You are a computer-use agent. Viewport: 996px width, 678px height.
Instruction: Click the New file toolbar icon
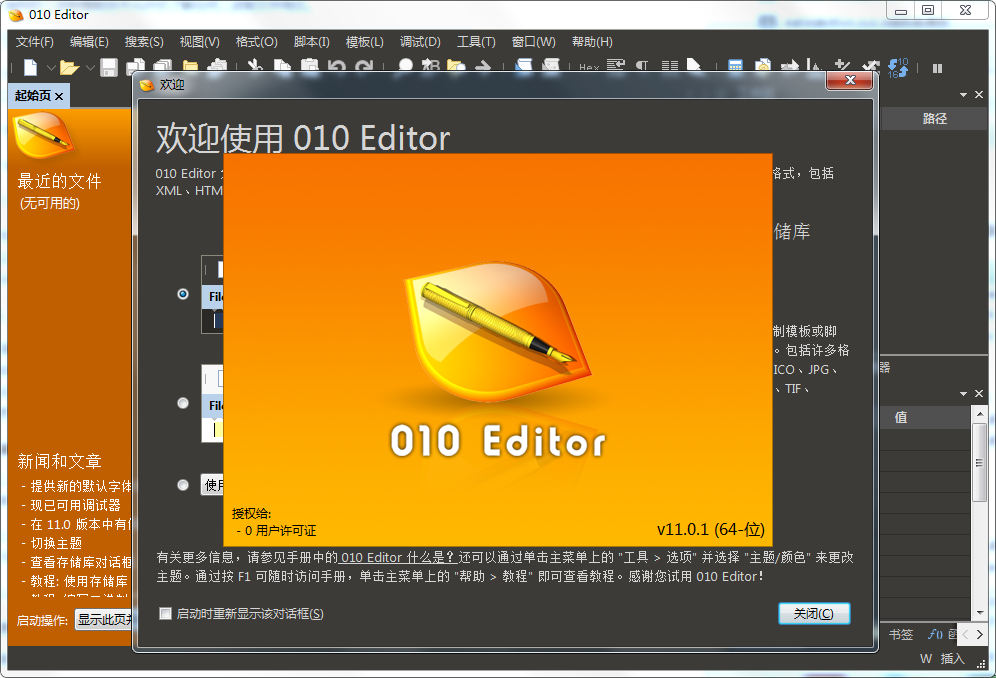point(31,68)
